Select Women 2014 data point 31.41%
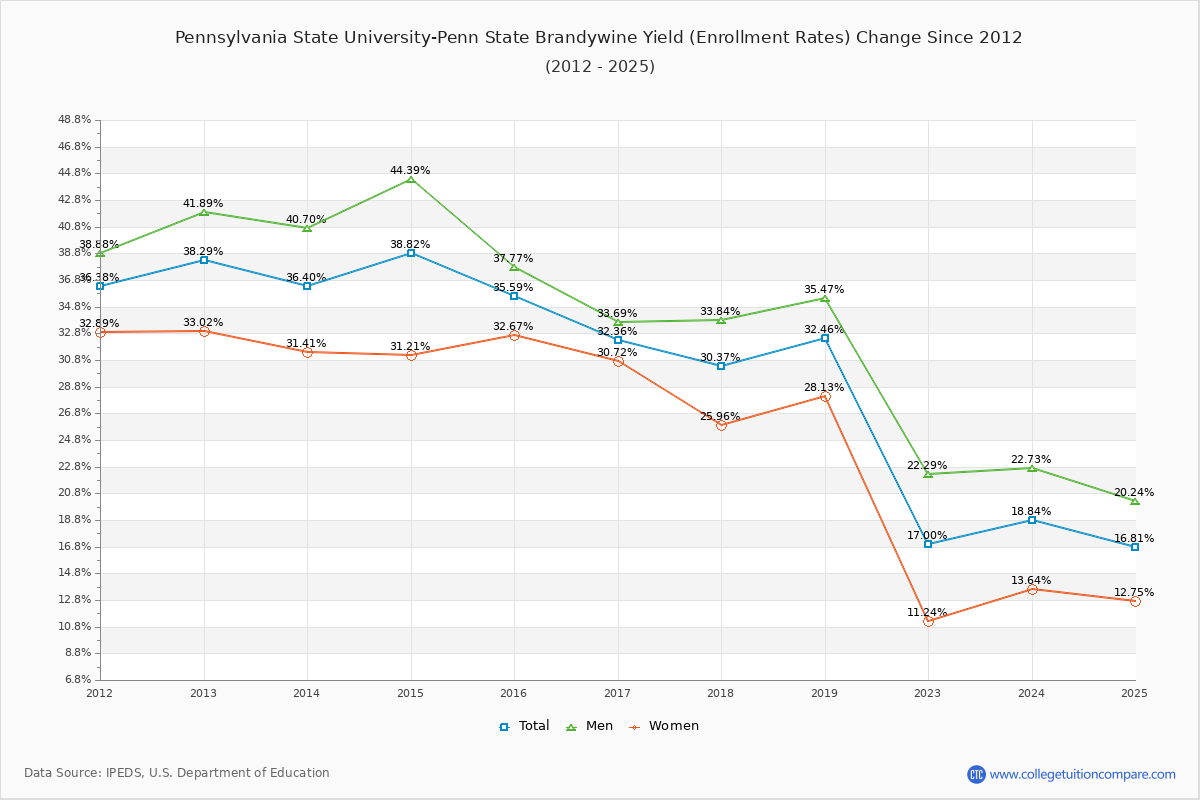The image size is (1200, 800). pyautogui.click(x=307, y=352)
